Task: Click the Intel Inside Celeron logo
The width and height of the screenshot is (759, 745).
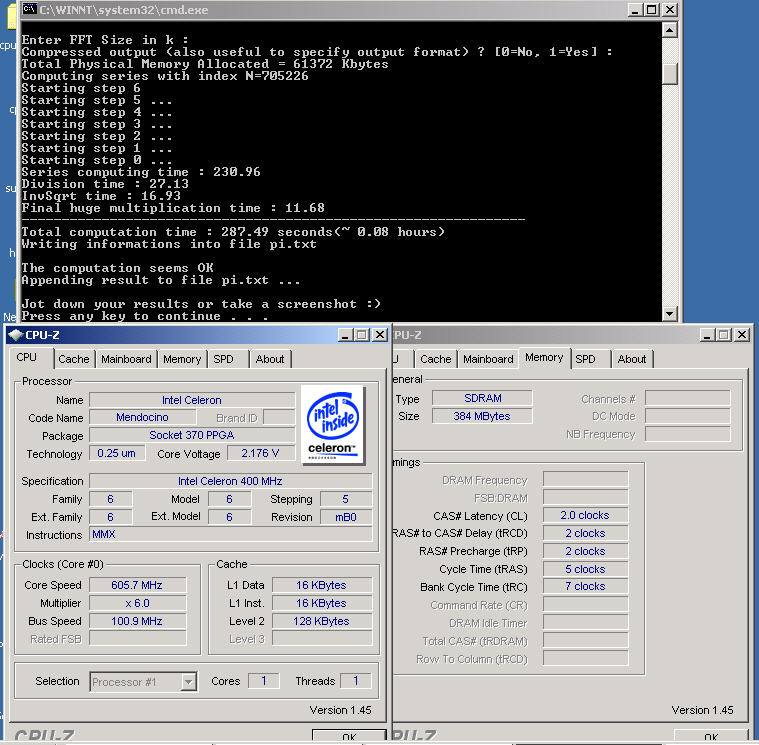Action: 333,425
